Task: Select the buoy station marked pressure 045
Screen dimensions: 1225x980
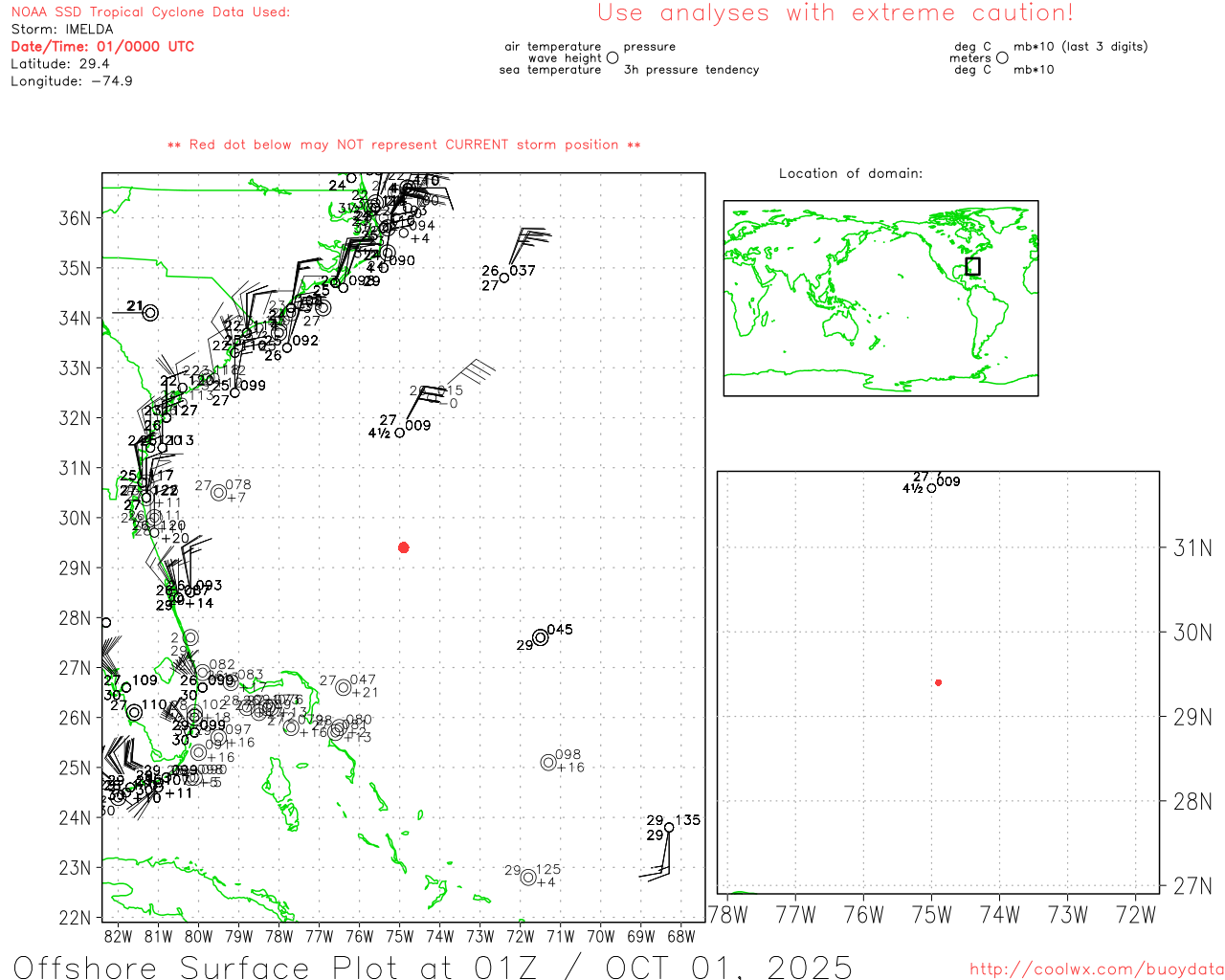Action: pos(541,637)
